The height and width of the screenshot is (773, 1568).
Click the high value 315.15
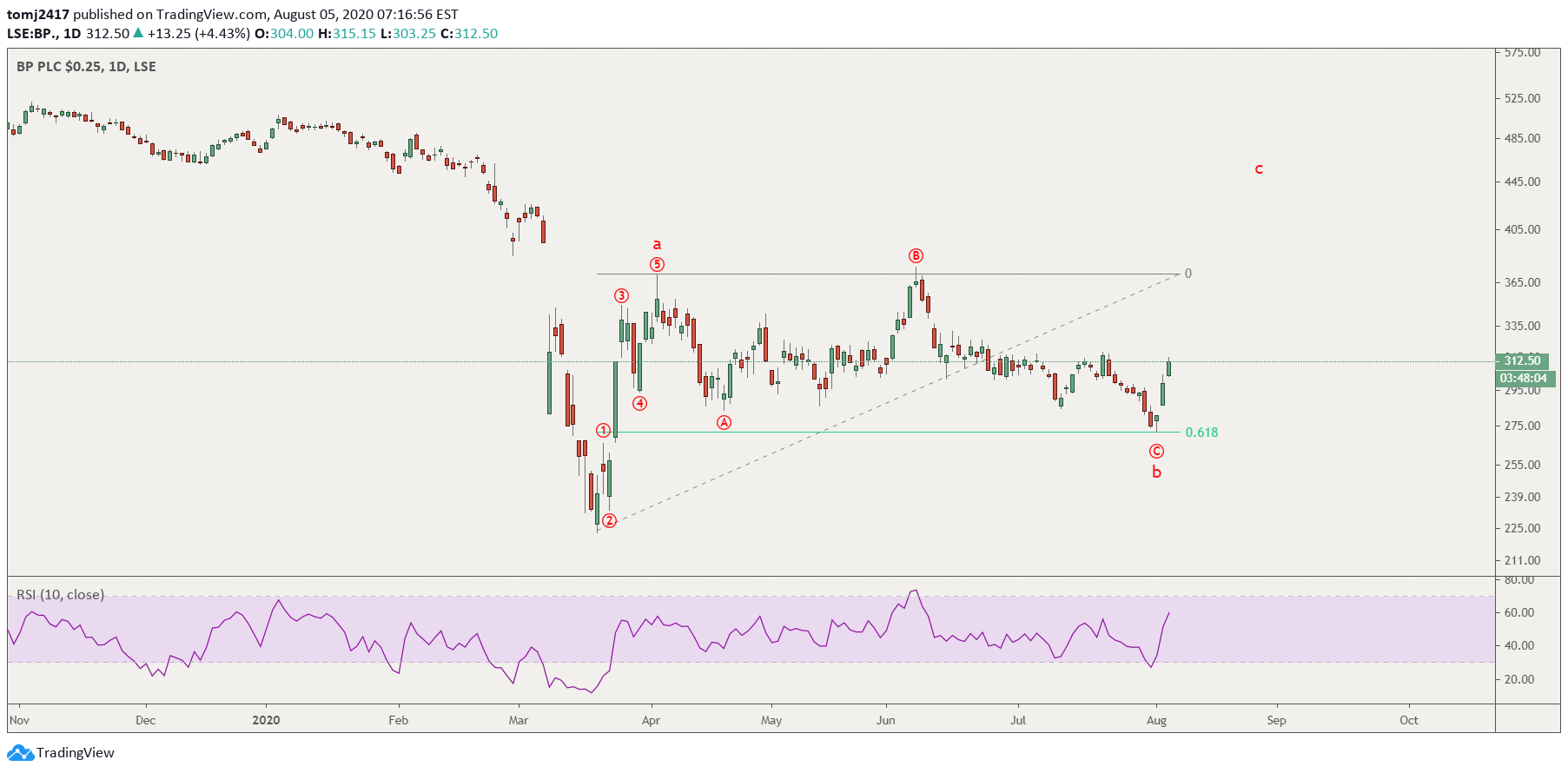tap(354, 34)
